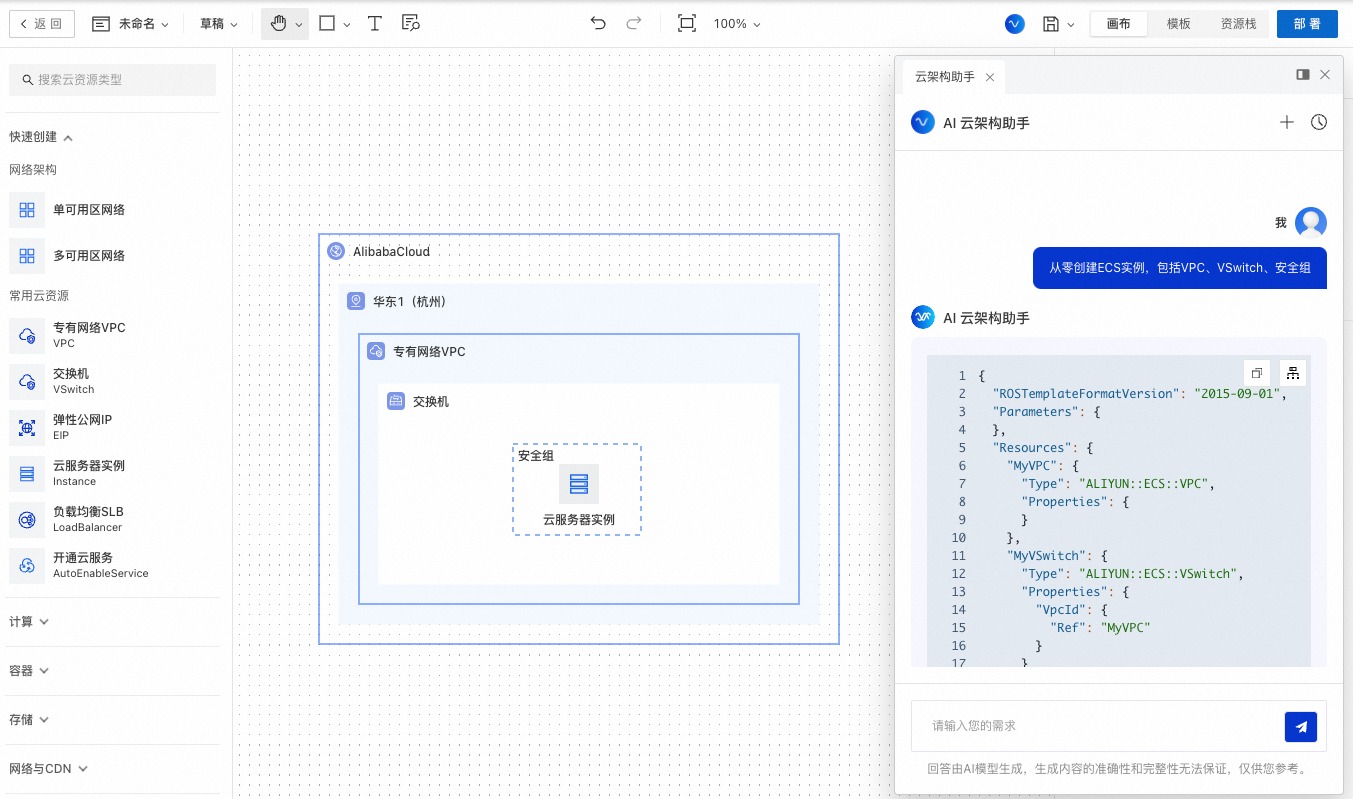Click the save disk icon
Viewport: 1353px width, 799px height.
pyautogui.click(x=1050, y=24)
